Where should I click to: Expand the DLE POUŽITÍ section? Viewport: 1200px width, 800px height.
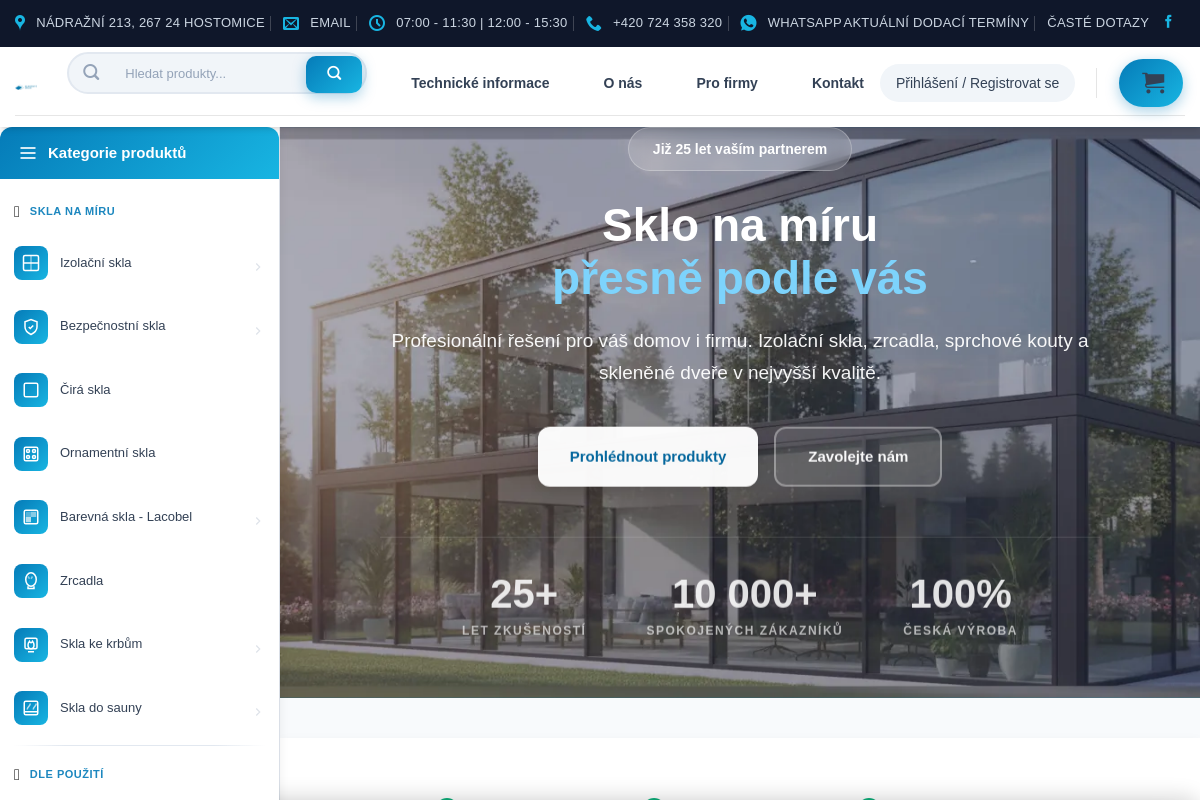point(67,773)
